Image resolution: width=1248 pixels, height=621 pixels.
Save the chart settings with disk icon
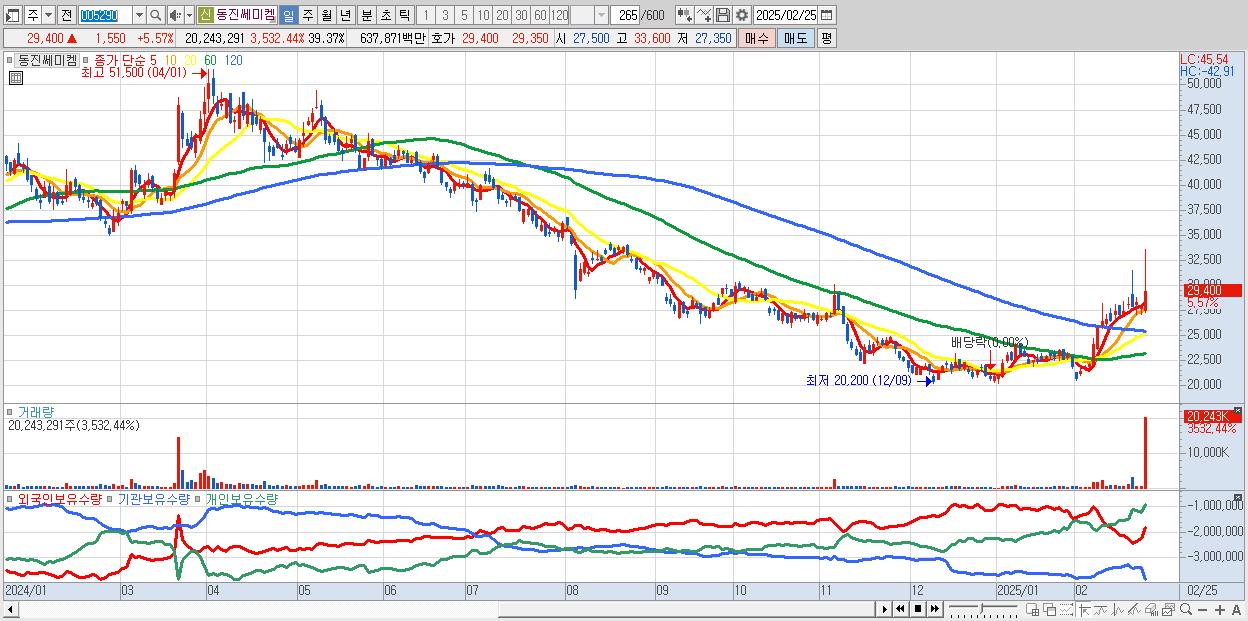[723, 15]
